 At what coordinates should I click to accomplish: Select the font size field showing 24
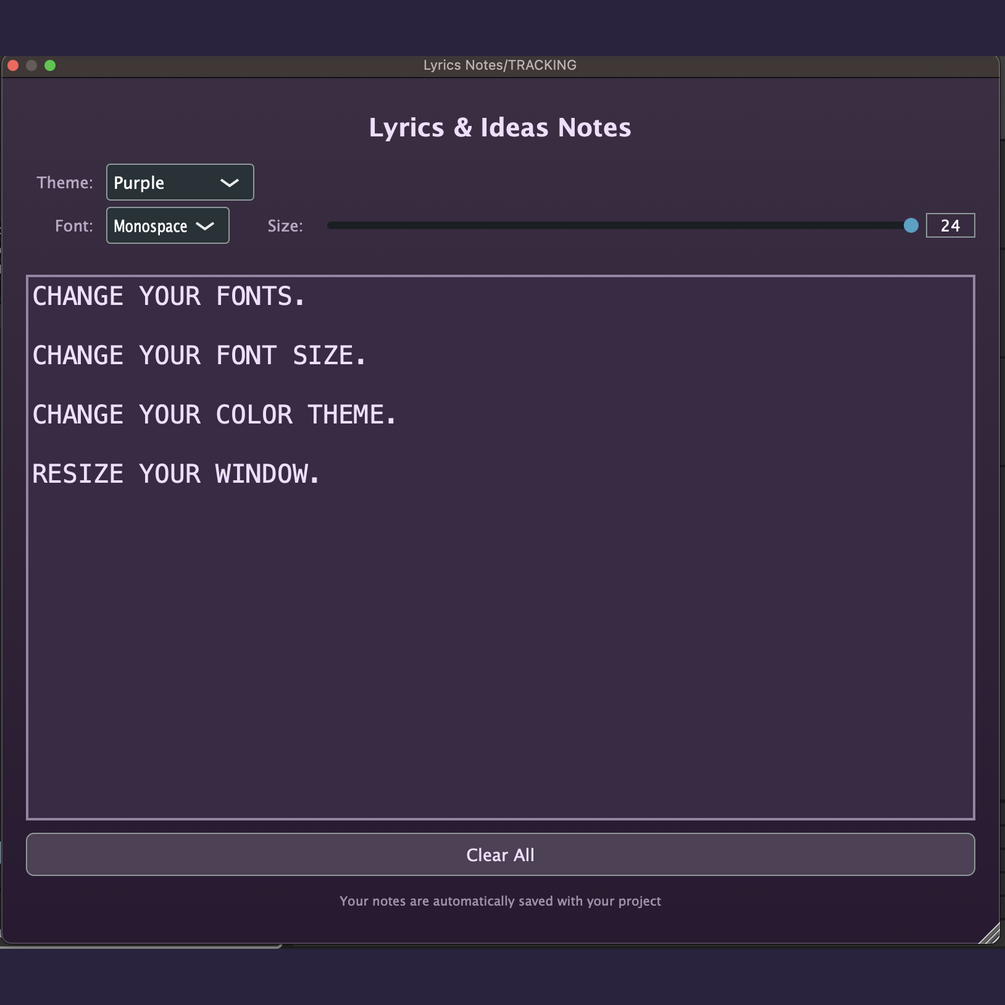tap(950, 225)
